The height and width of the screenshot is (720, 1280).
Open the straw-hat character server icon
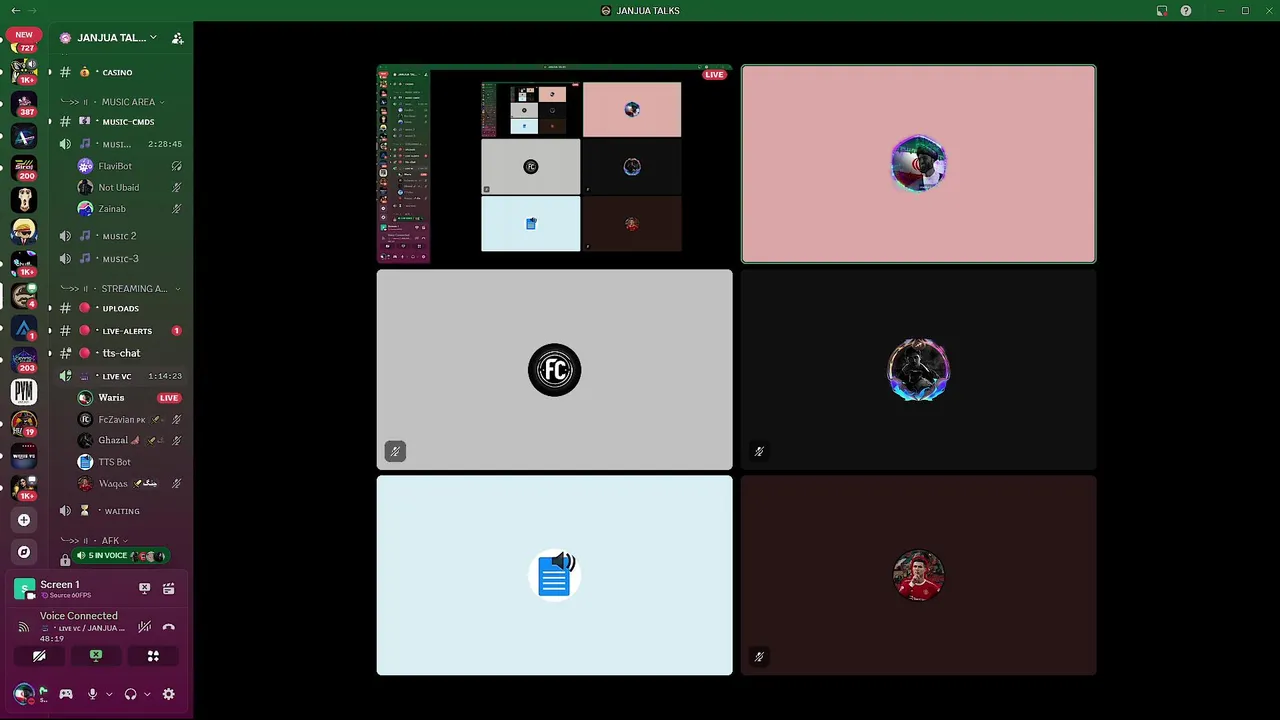click(24, 232)
